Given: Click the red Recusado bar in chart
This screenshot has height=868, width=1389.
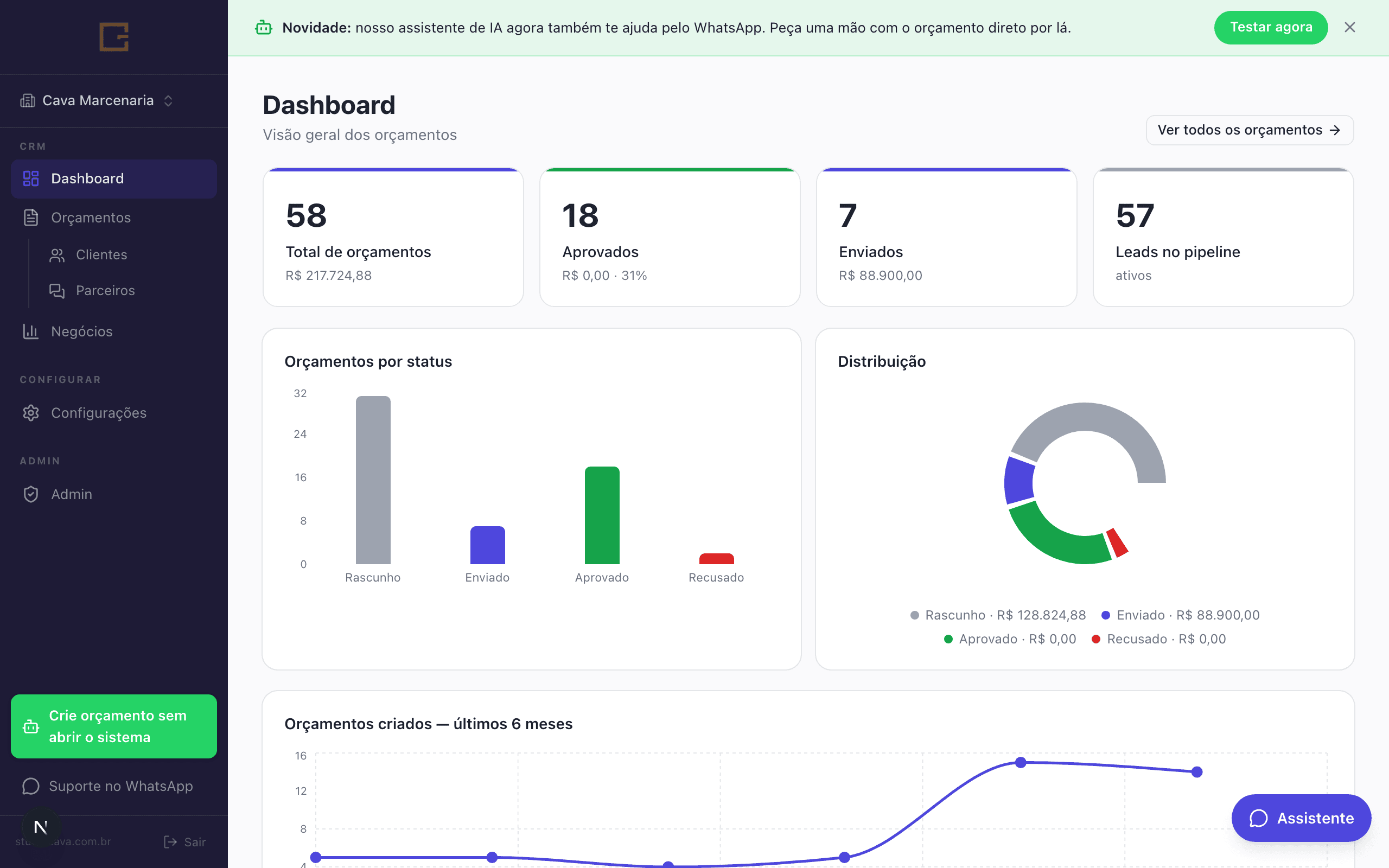Looking at the screenshot, I should click(x=716, y=559).
